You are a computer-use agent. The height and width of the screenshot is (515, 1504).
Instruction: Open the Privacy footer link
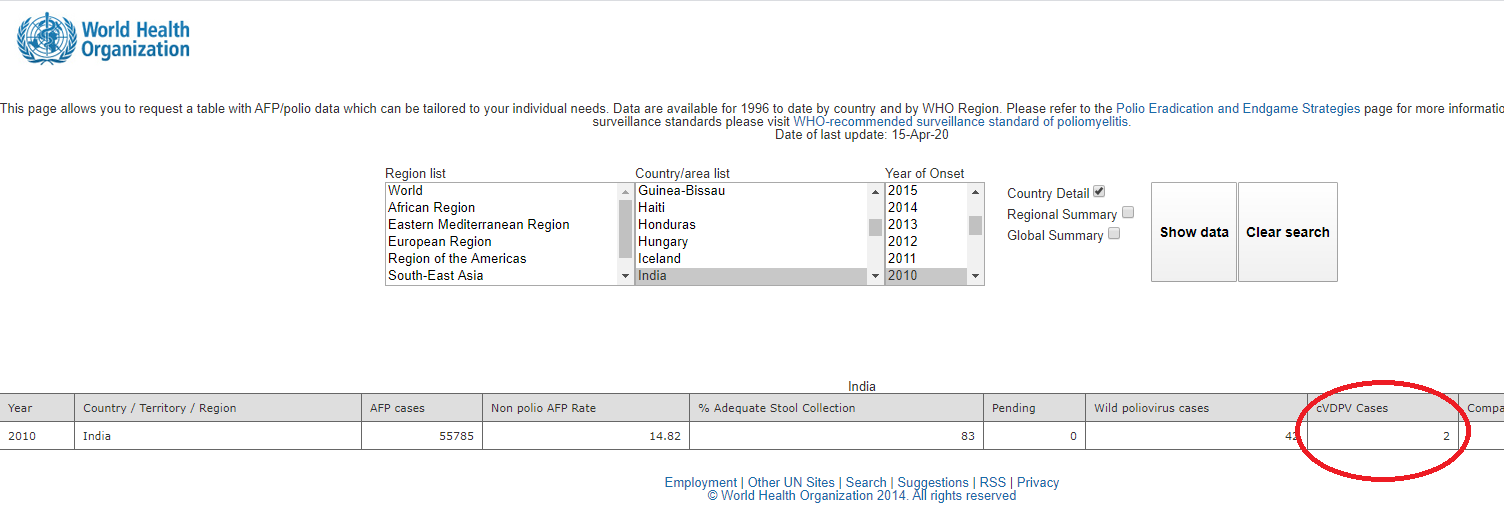point(1038,483)
